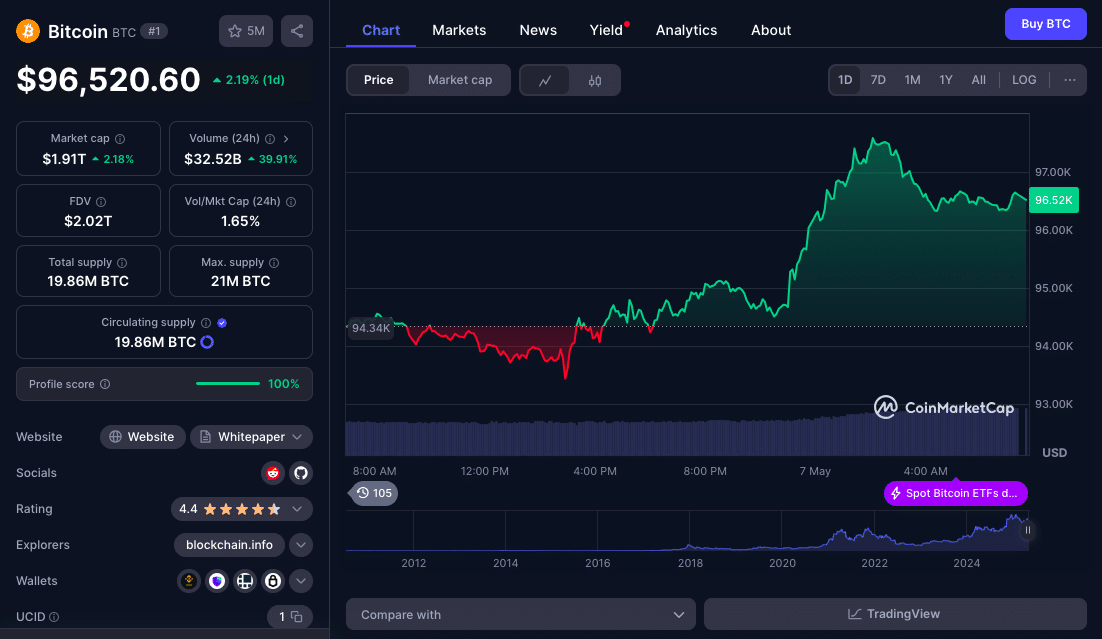Switch to the Markets tab
The width and height of the screenshot is (1102, 639).
click(x=459, y=30)
